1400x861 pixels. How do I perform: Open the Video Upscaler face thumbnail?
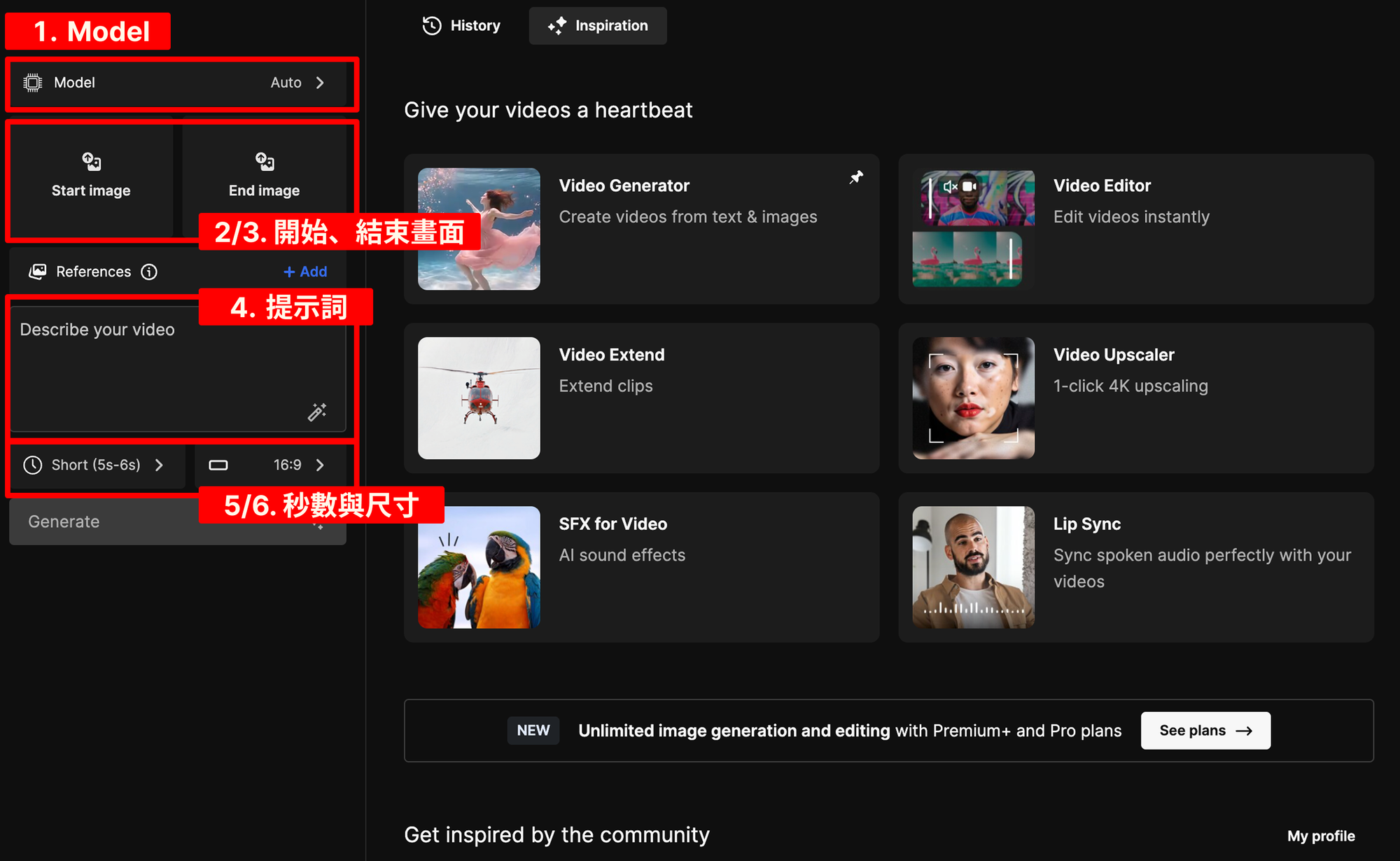[x=974, y=398]
